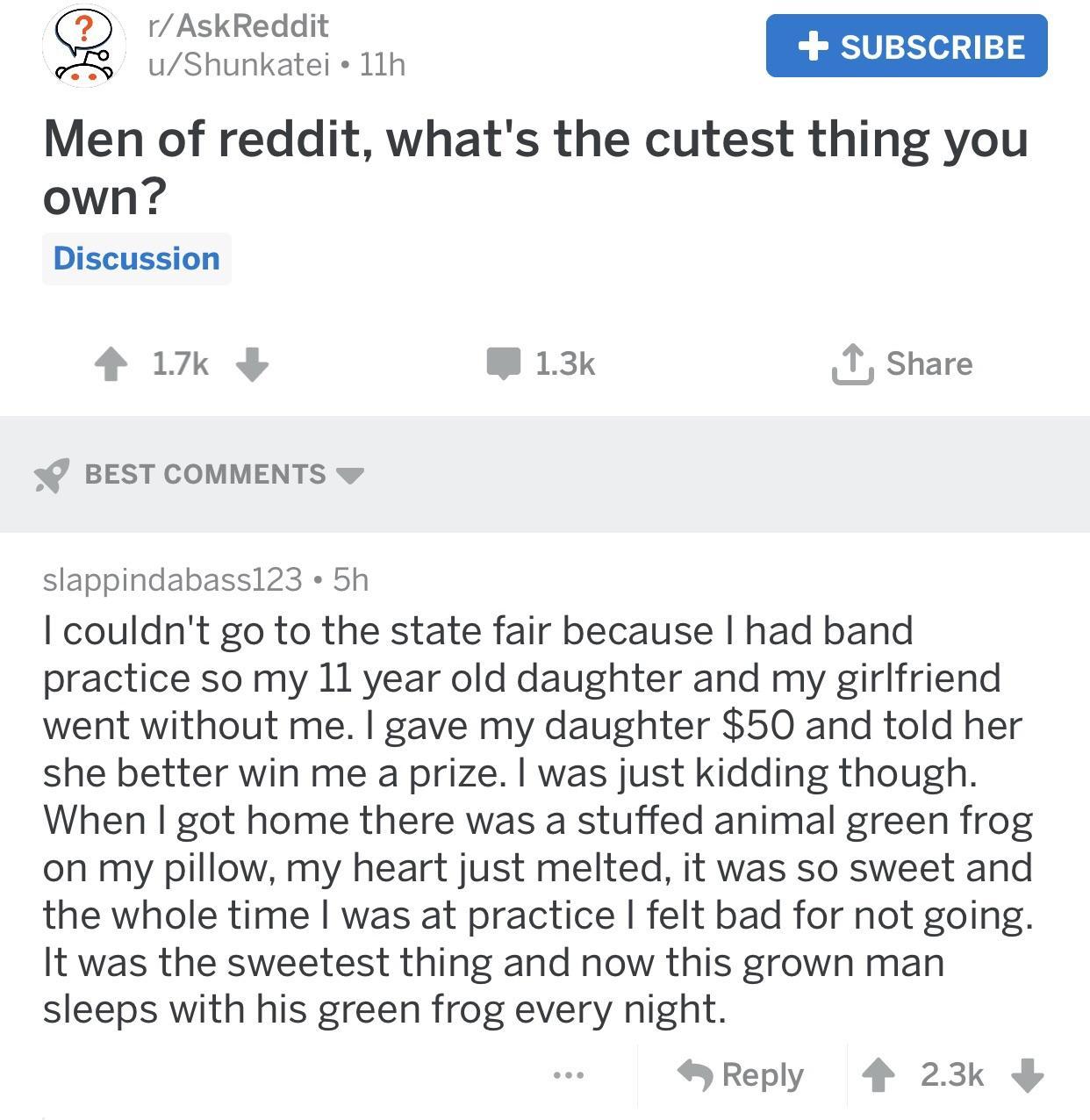This screenshot has height=1120, width=1090.
Task: Downvote slappindabass123's comment
Action: point(1029,1074)
